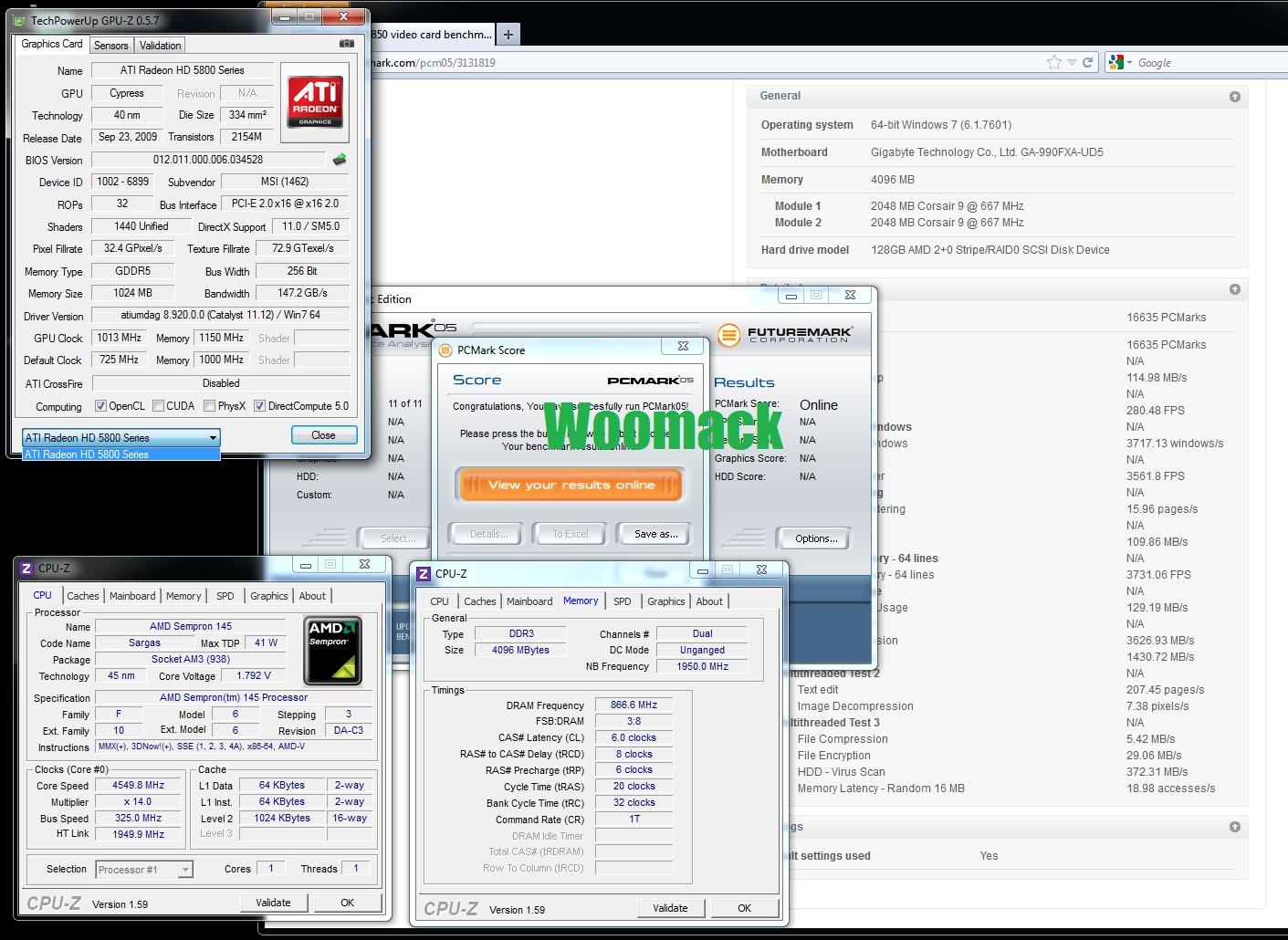Open a new browser tab with plus button
The image size is (1288, 940).
[508, 35]
